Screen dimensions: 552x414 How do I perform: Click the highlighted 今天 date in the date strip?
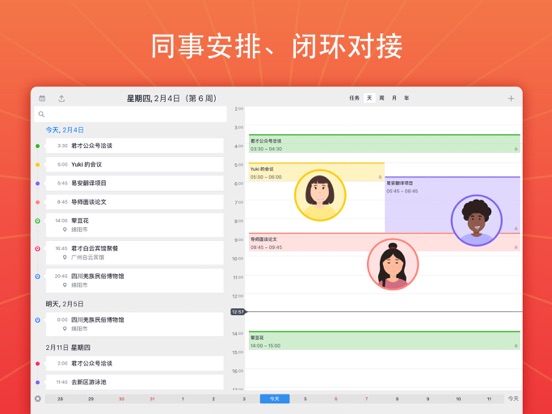point(275,399)
